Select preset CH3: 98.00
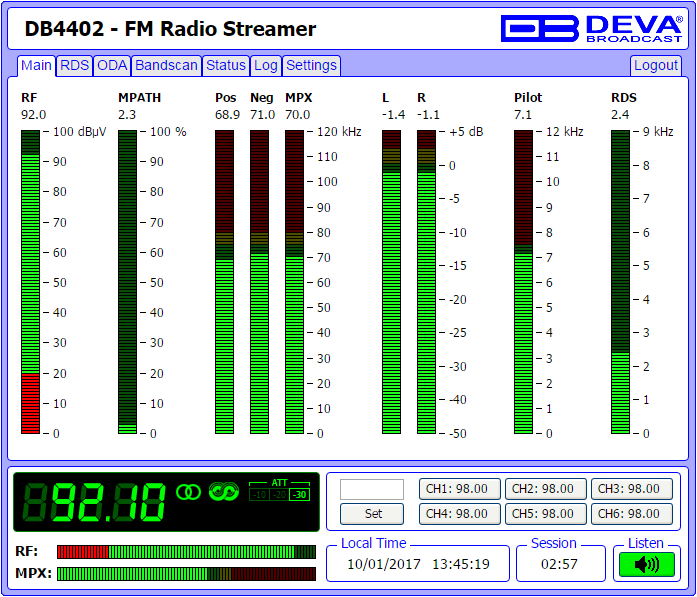The height and width of the screenshot is (597, 697). click(x=632, y=489)
